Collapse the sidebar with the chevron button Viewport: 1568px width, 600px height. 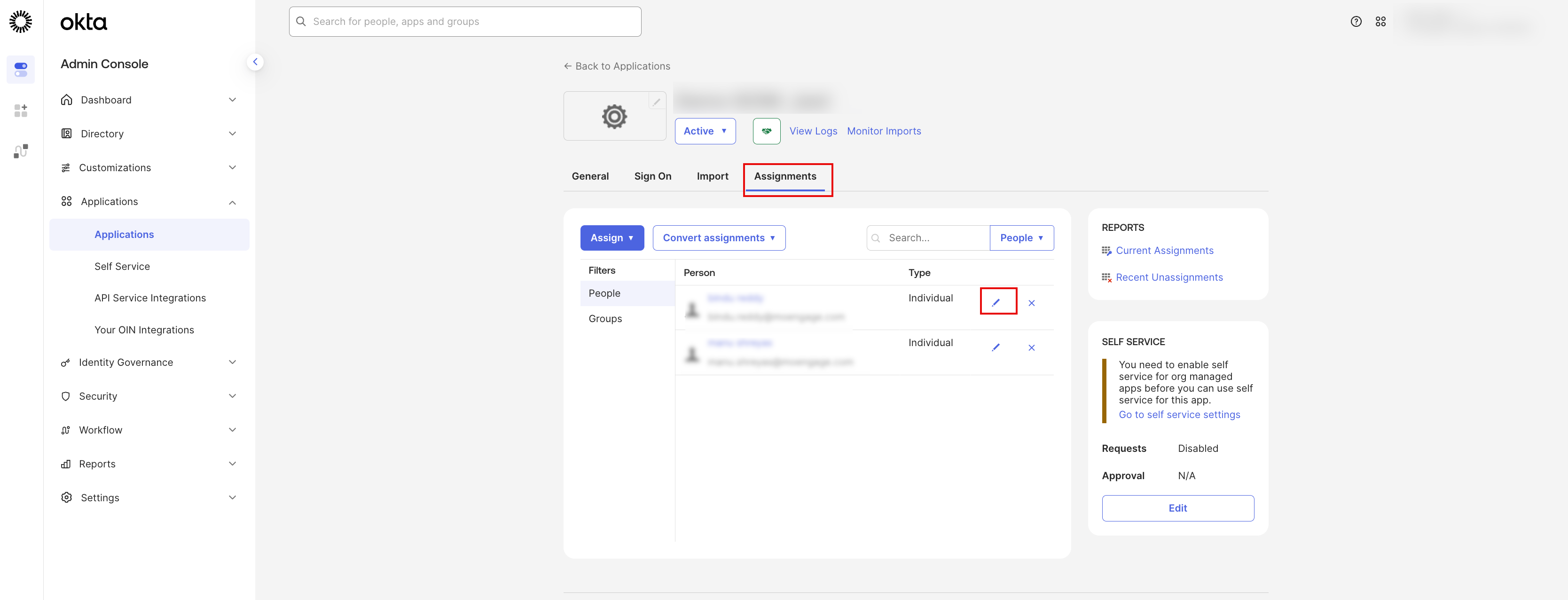click(x=255, y=62)
